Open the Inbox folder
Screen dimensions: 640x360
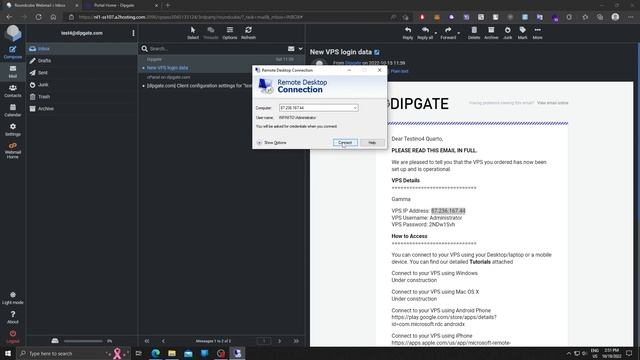[x=82, y=49]
